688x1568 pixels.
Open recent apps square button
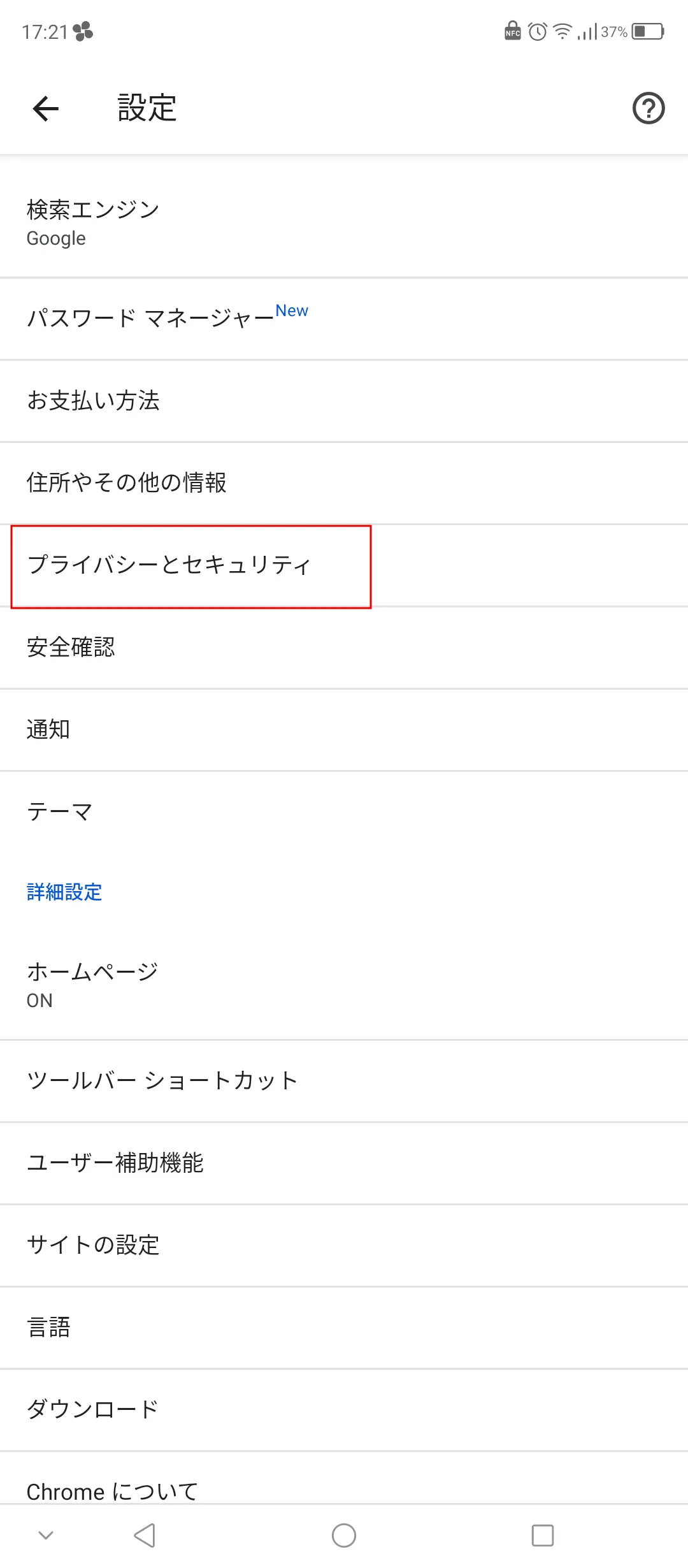pos(542,1535)
